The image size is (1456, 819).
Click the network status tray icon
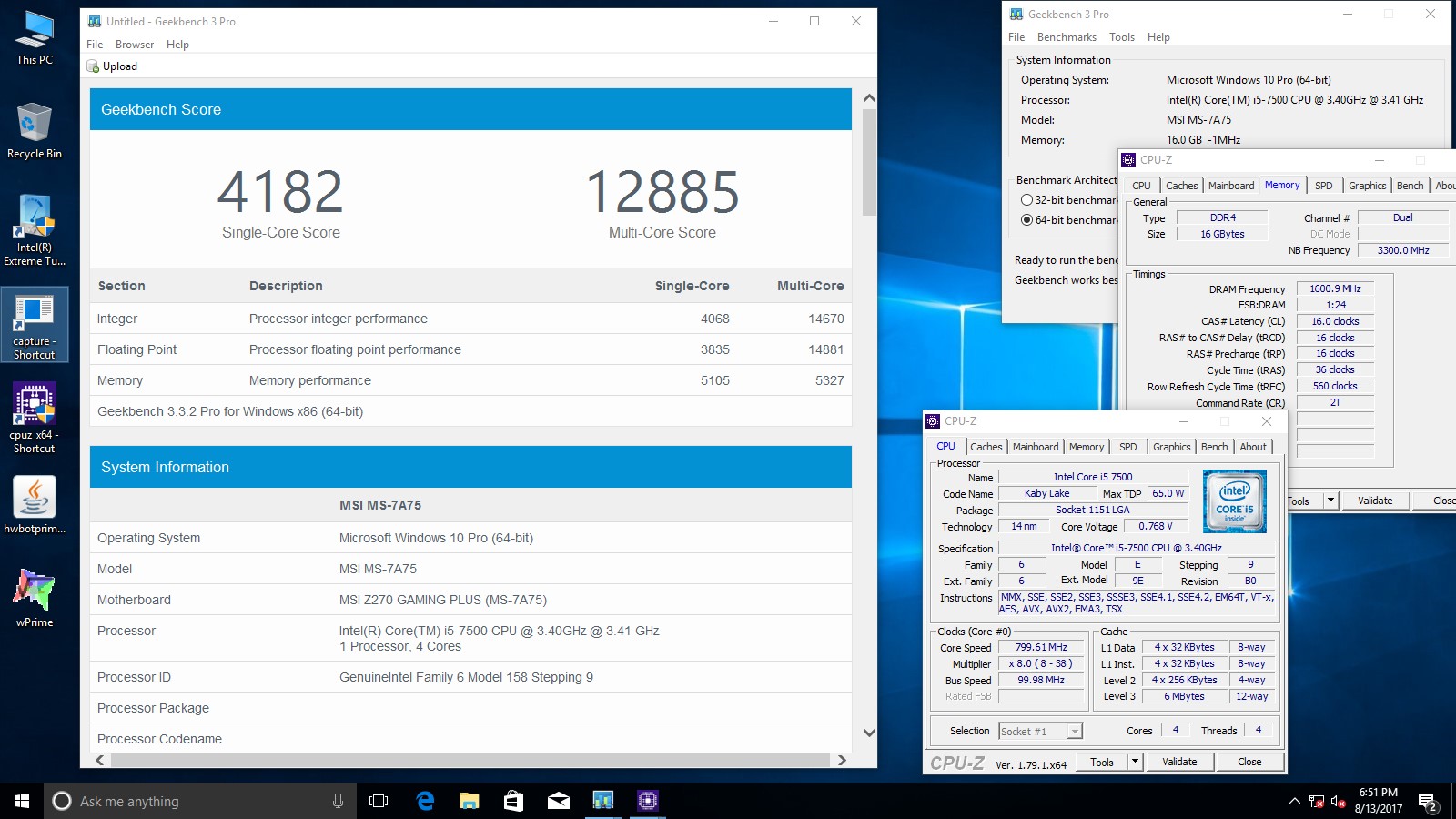pos(1316,801)
